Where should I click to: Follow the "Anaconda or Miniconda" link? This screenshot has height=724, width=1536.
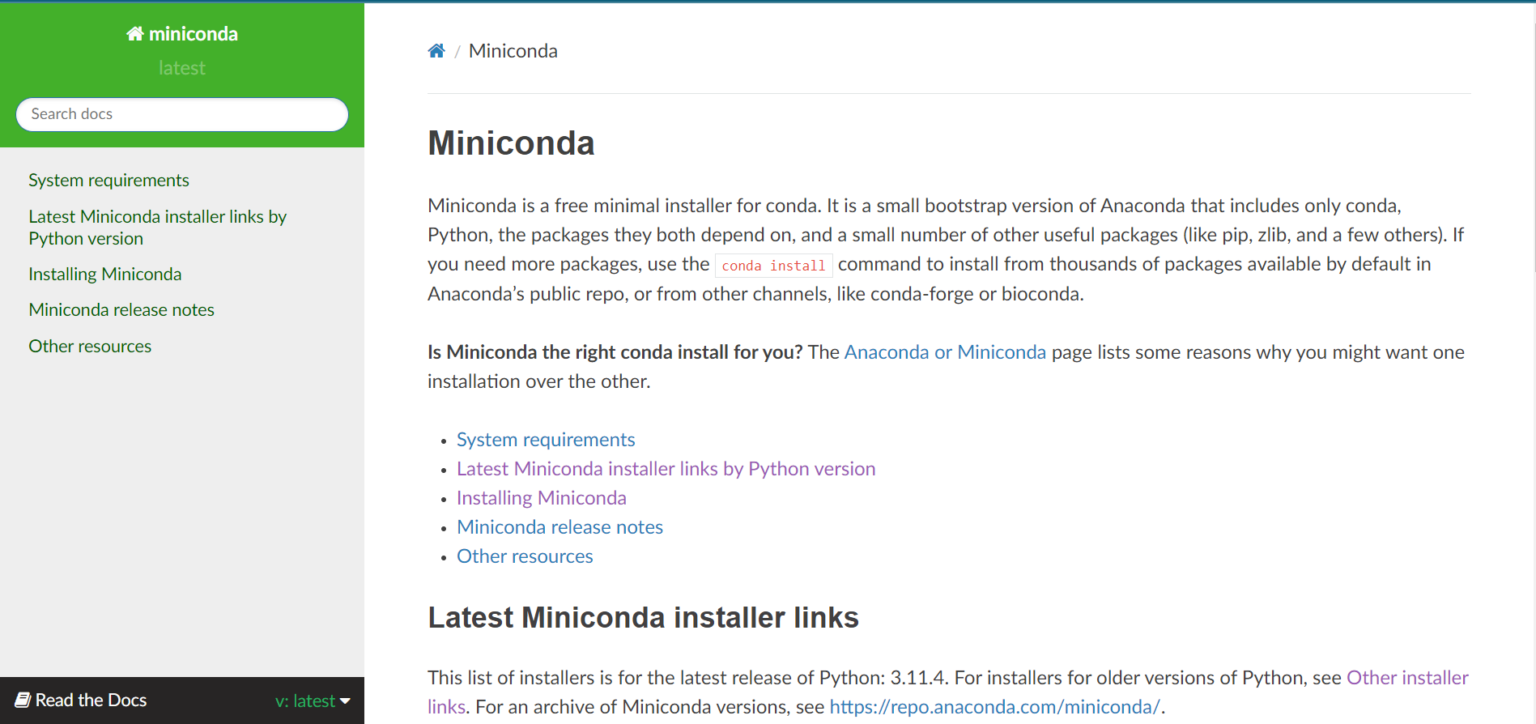[944, 352]
